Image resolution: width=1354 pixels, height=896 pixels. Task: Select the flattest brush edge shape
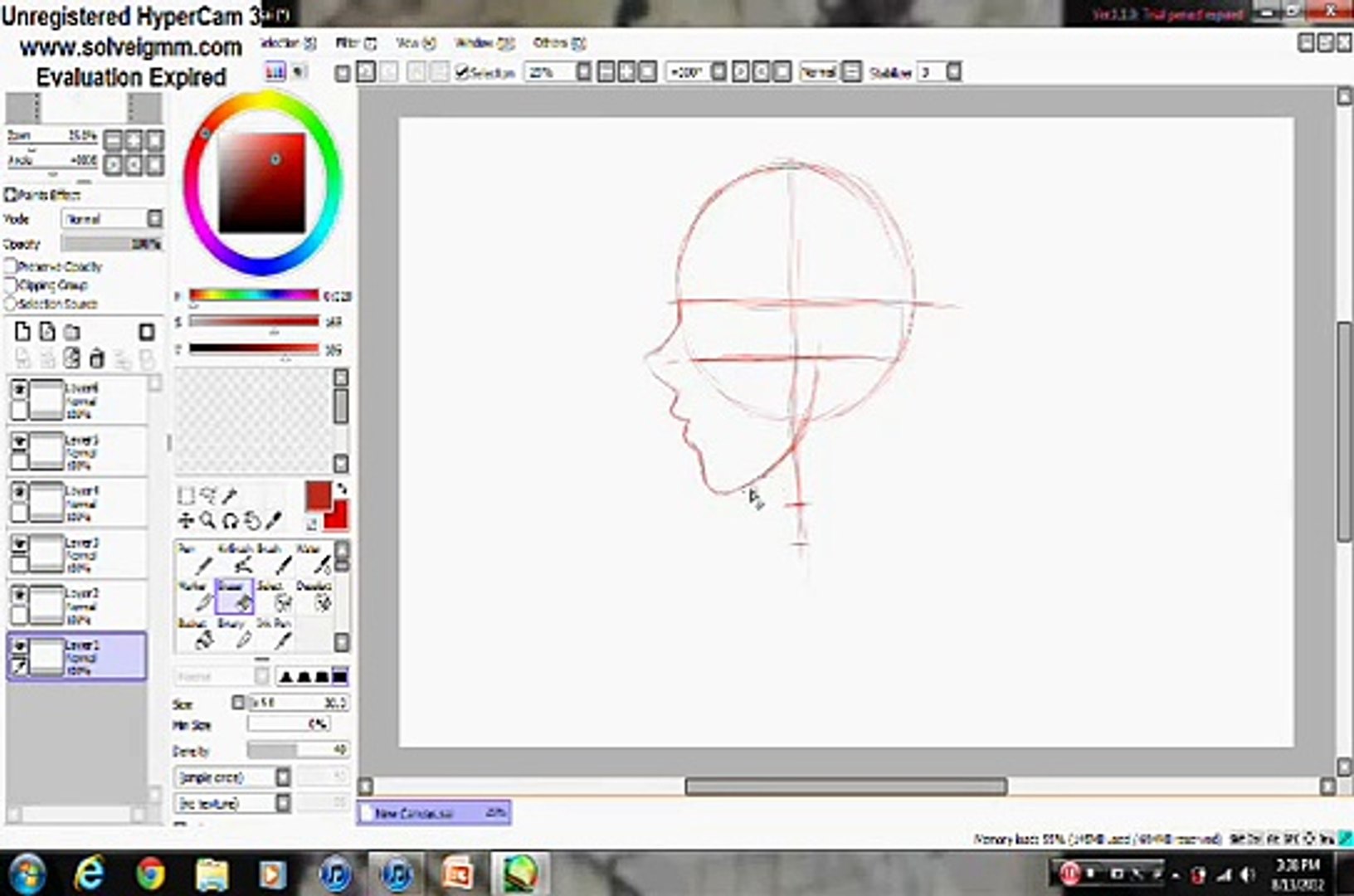339,676
